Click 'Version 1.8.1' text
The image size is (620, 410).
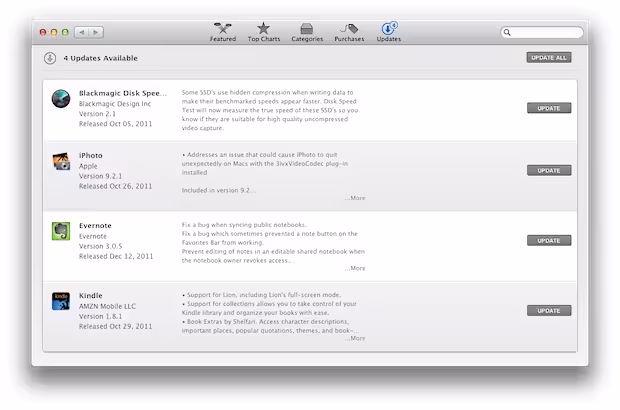coord(100,317)
